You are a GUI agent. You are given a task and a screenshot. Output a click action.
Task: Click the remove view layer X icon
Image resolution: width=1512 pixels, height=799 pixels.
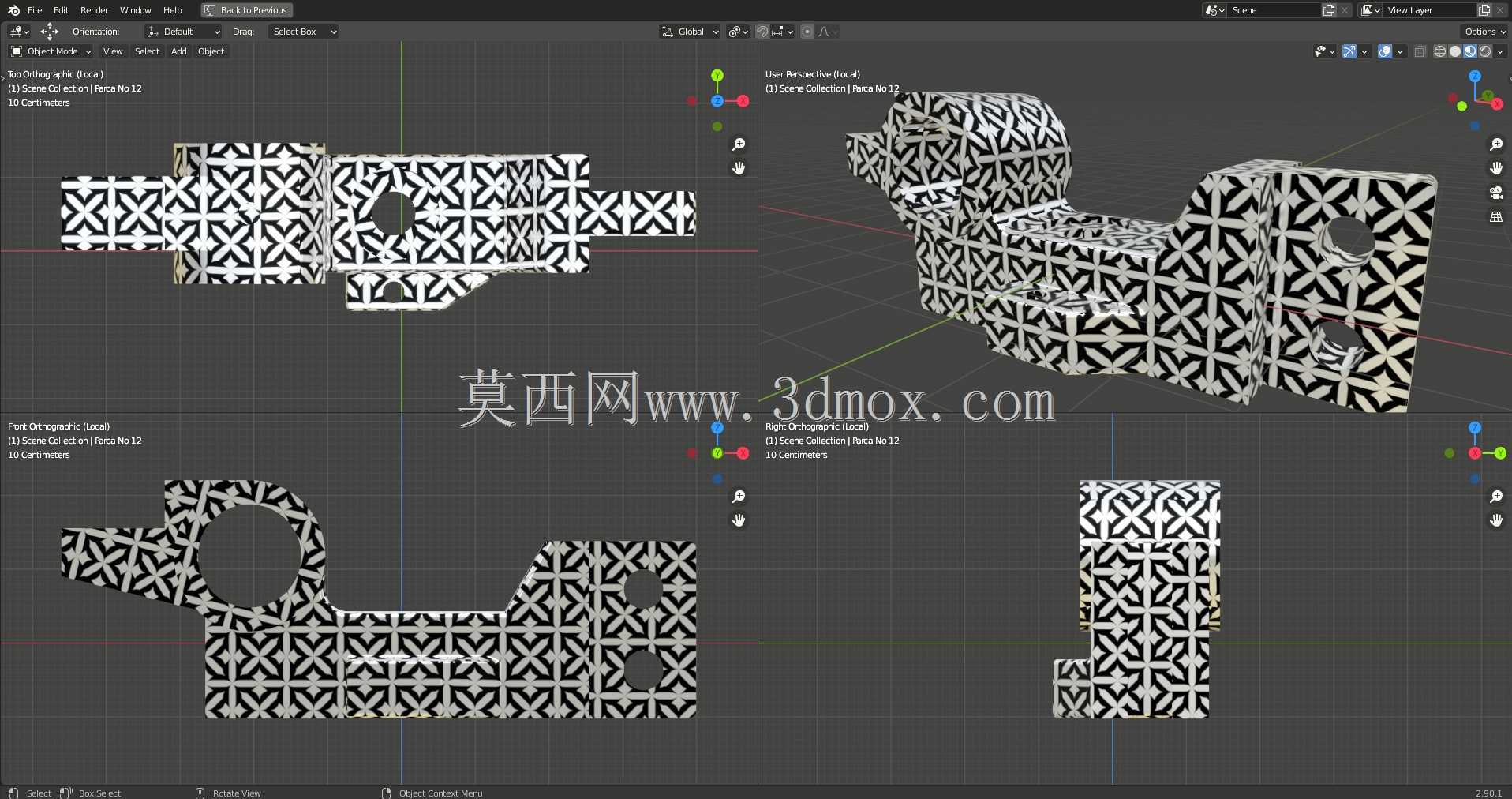point(1500,10)
